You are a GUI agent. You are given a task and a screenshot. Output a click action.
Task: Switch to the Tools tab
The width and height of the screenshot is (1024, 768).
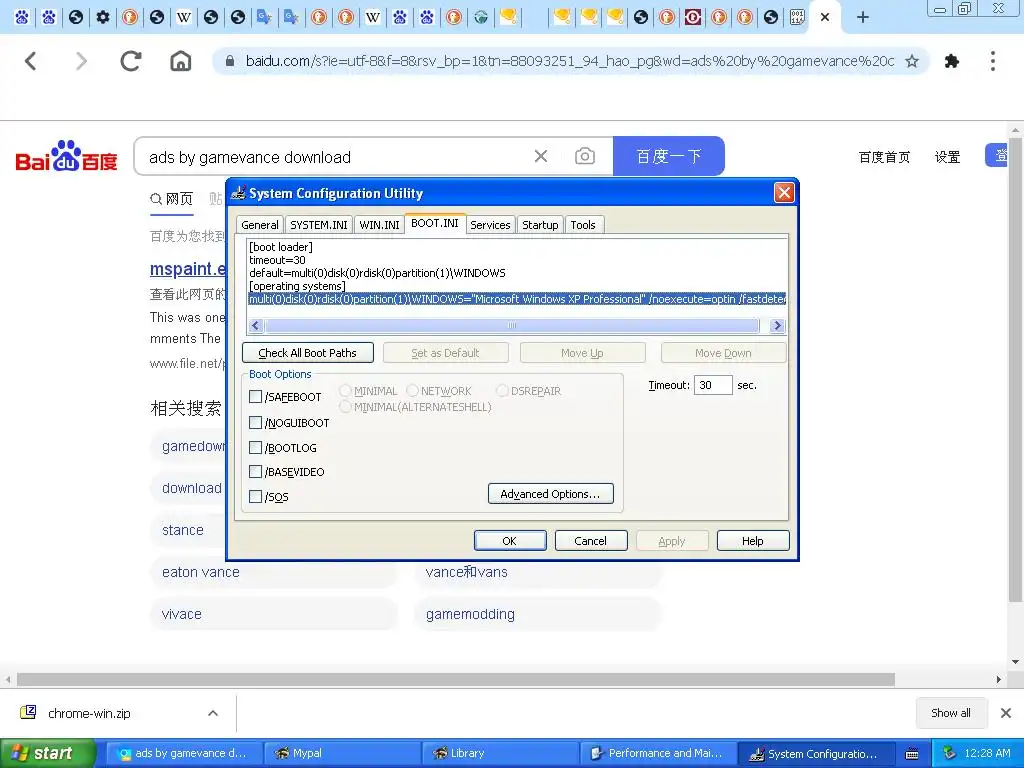583,225
